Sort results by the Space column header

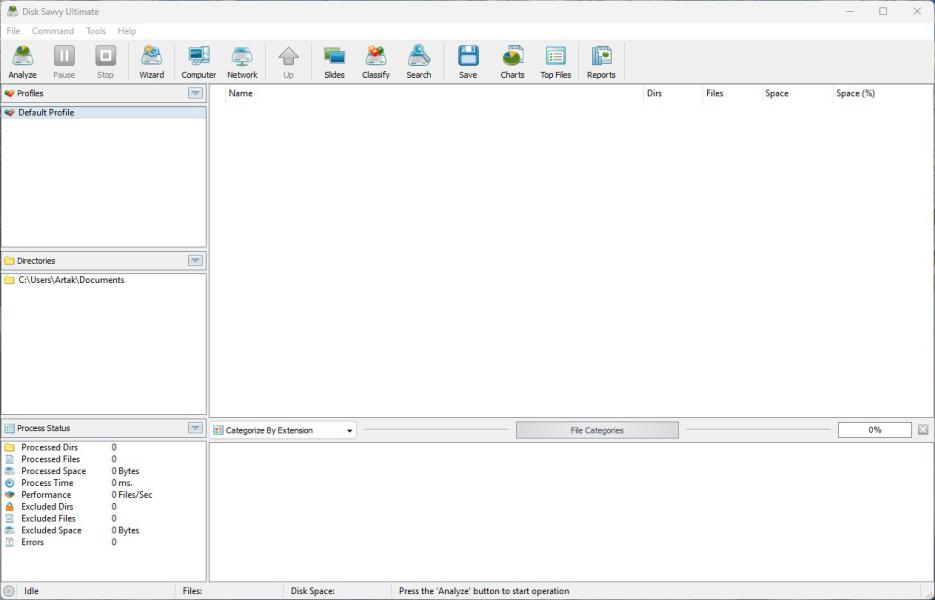(777, 93)
